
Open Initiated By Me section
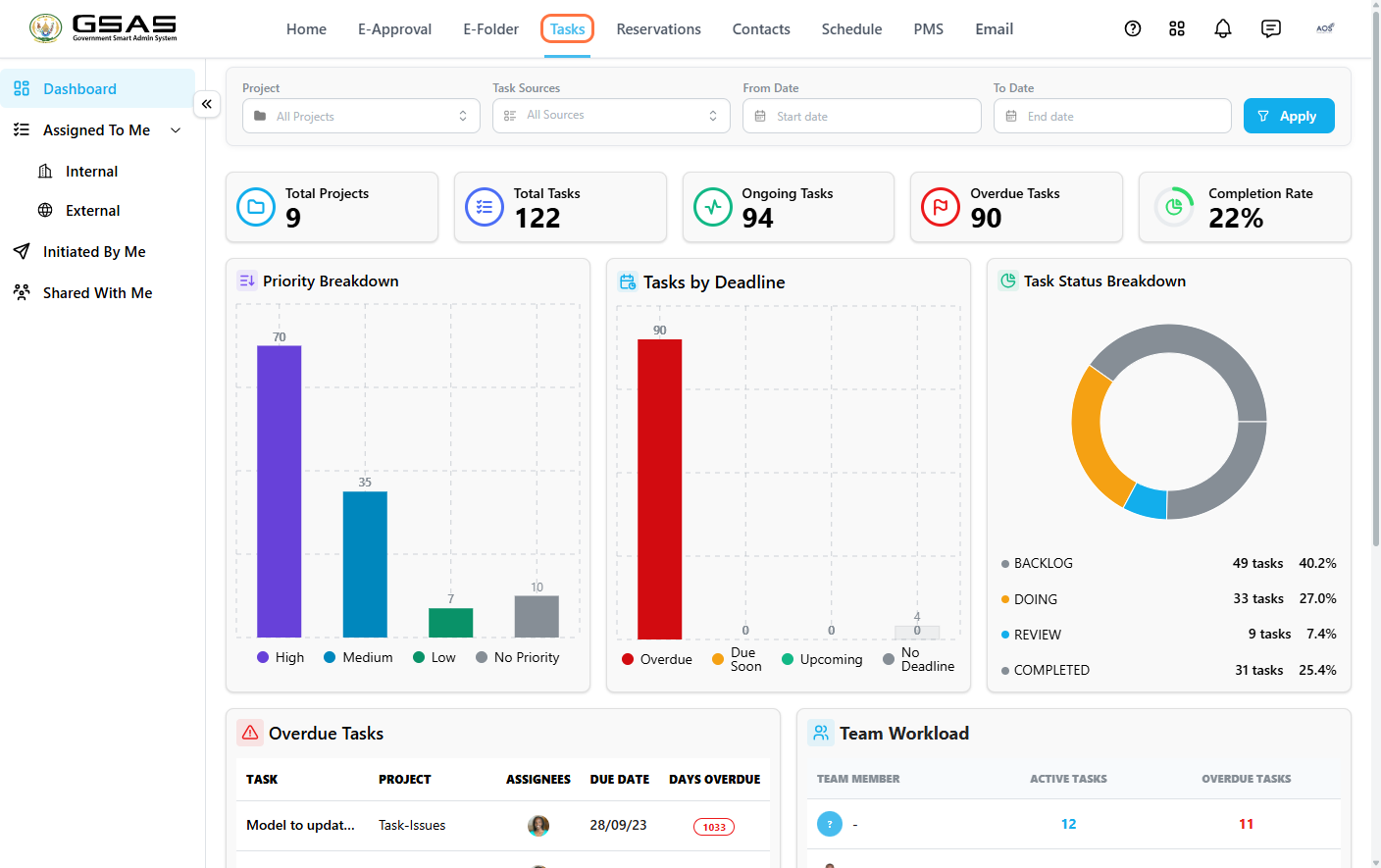94,251
